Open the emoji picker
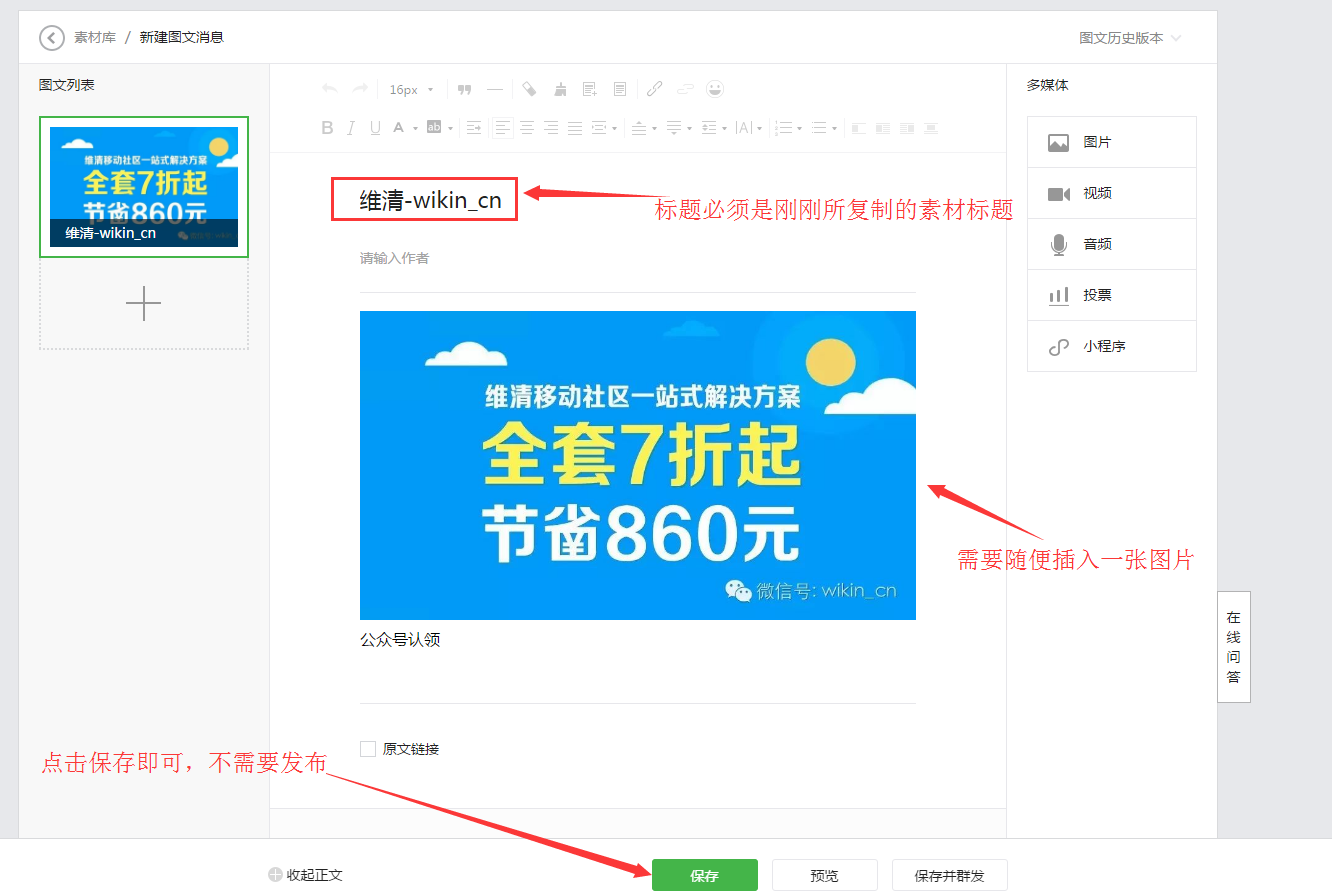This screenshot has width=1332, height=896. [x=715, y=89]
